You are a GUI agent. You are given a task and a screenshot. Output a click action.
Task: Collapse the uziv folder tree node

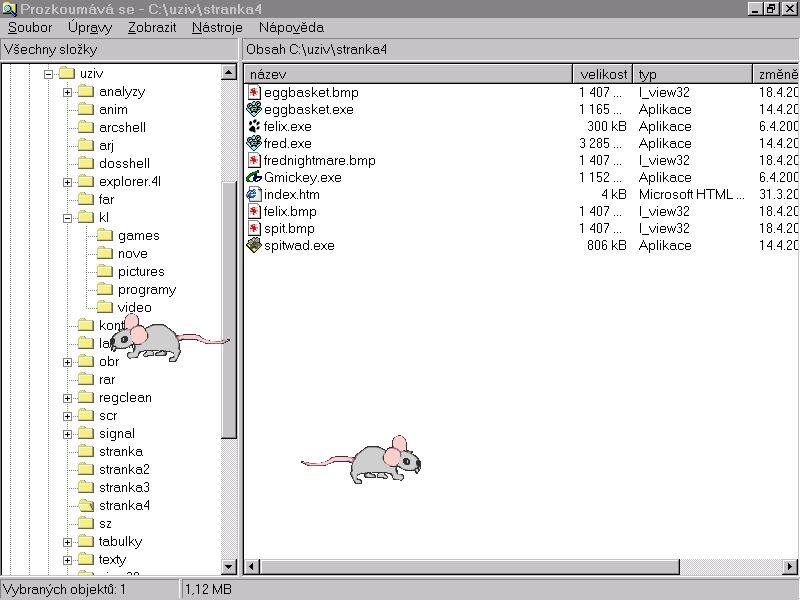[x=48, y=74]
